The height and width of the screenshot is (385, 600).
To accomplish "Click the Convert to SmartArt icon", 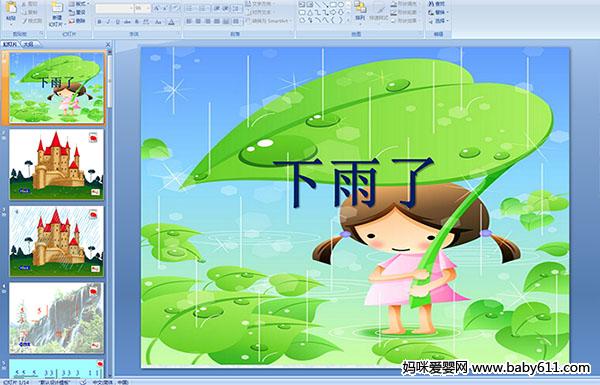I will pyautogui.click(x=267, y=21).
